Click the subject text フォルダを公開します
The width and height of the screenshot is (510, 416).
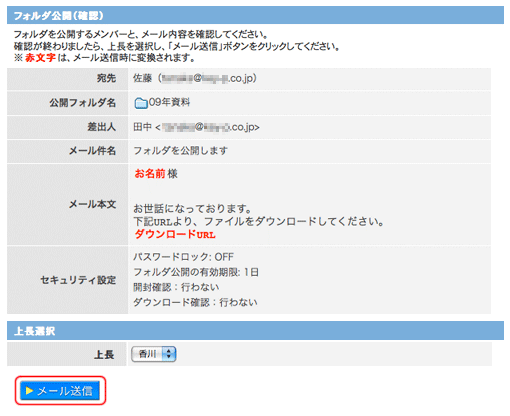(x=181, y=151)
